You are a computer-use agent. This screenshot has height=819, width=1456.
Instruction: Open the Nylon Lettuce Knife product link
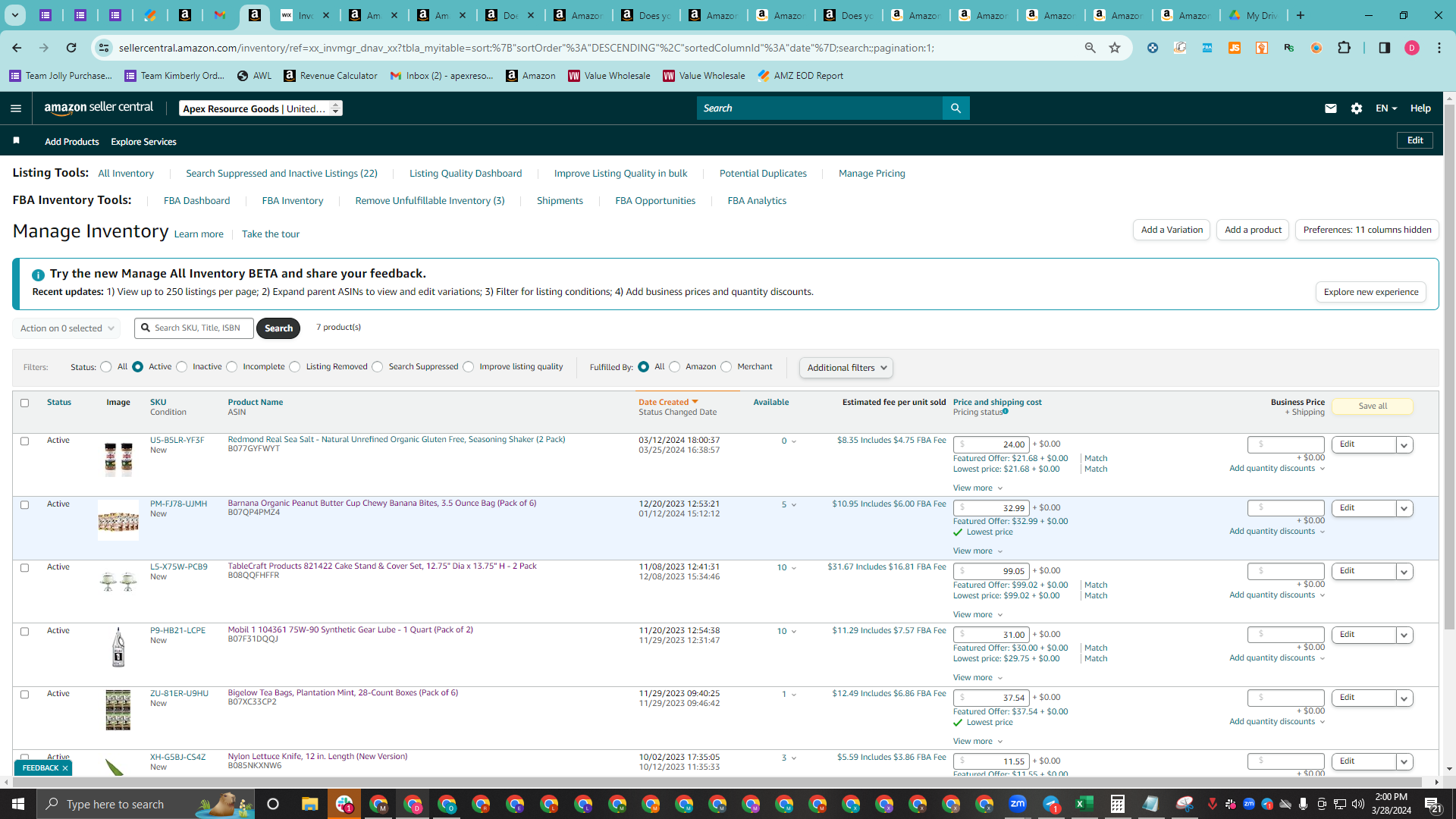[x=318, y=756]
